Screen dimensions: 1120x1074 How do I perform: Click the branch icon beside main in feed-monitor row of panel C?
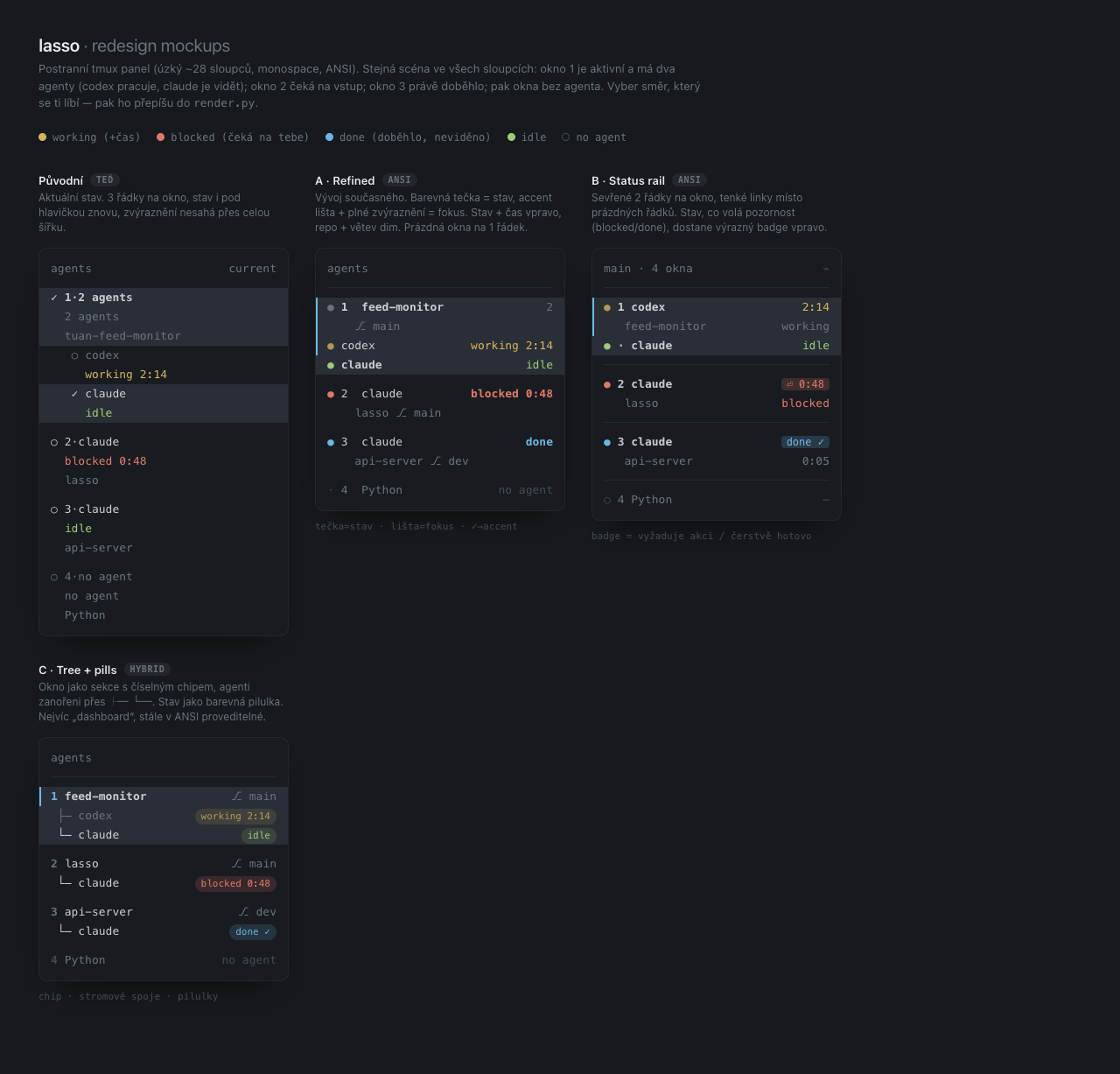pyautogui.click(x=237, y=797)
